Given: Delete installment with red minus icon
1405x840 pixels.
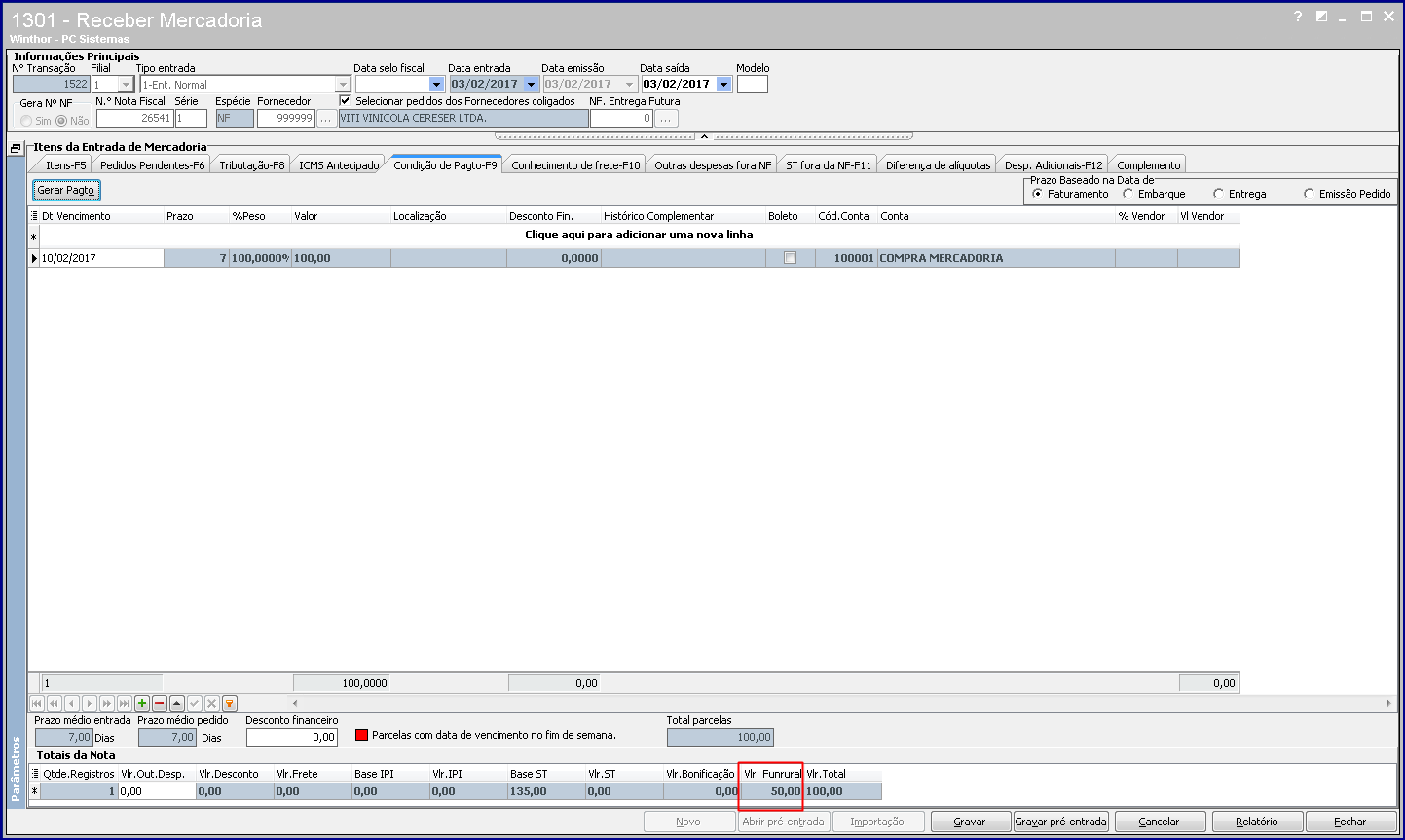Looking at the screenshot, I should (160, 703).
